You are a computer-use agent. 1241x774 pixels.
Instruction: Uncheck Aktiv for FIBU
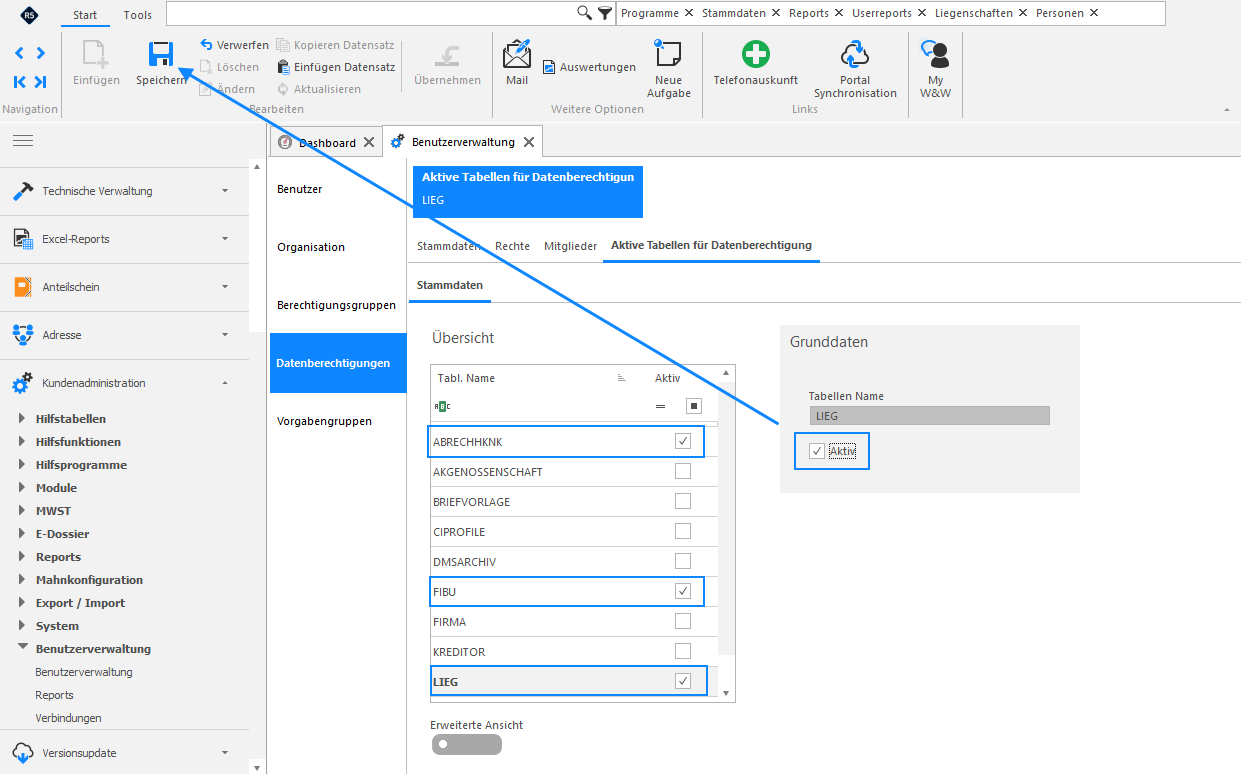tap(683, 591)
